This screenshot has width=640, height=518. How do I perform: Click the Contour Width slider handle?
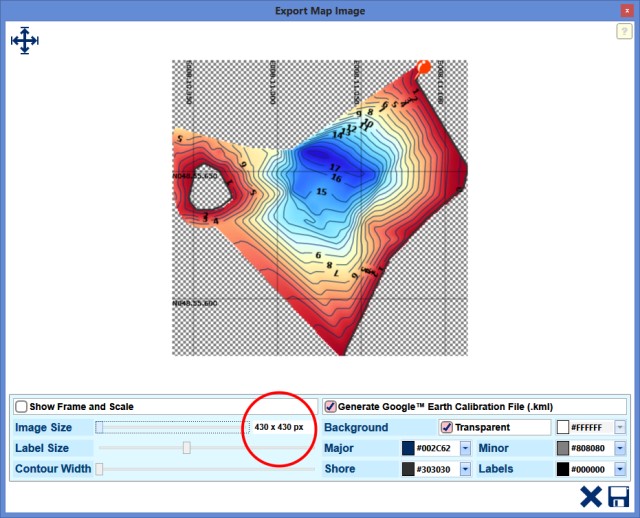click(99, 469)
